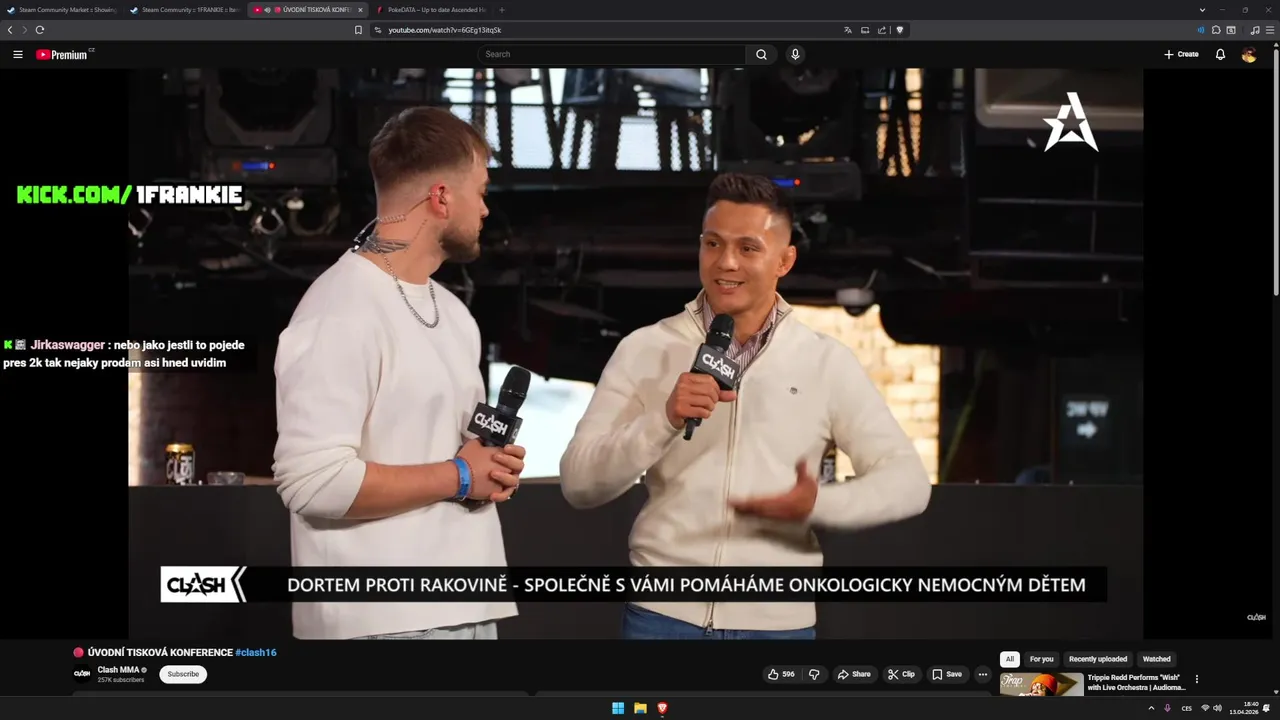The image size is (1280, 720).
Task: Open media control music note icon
Action: (1255, 30)
